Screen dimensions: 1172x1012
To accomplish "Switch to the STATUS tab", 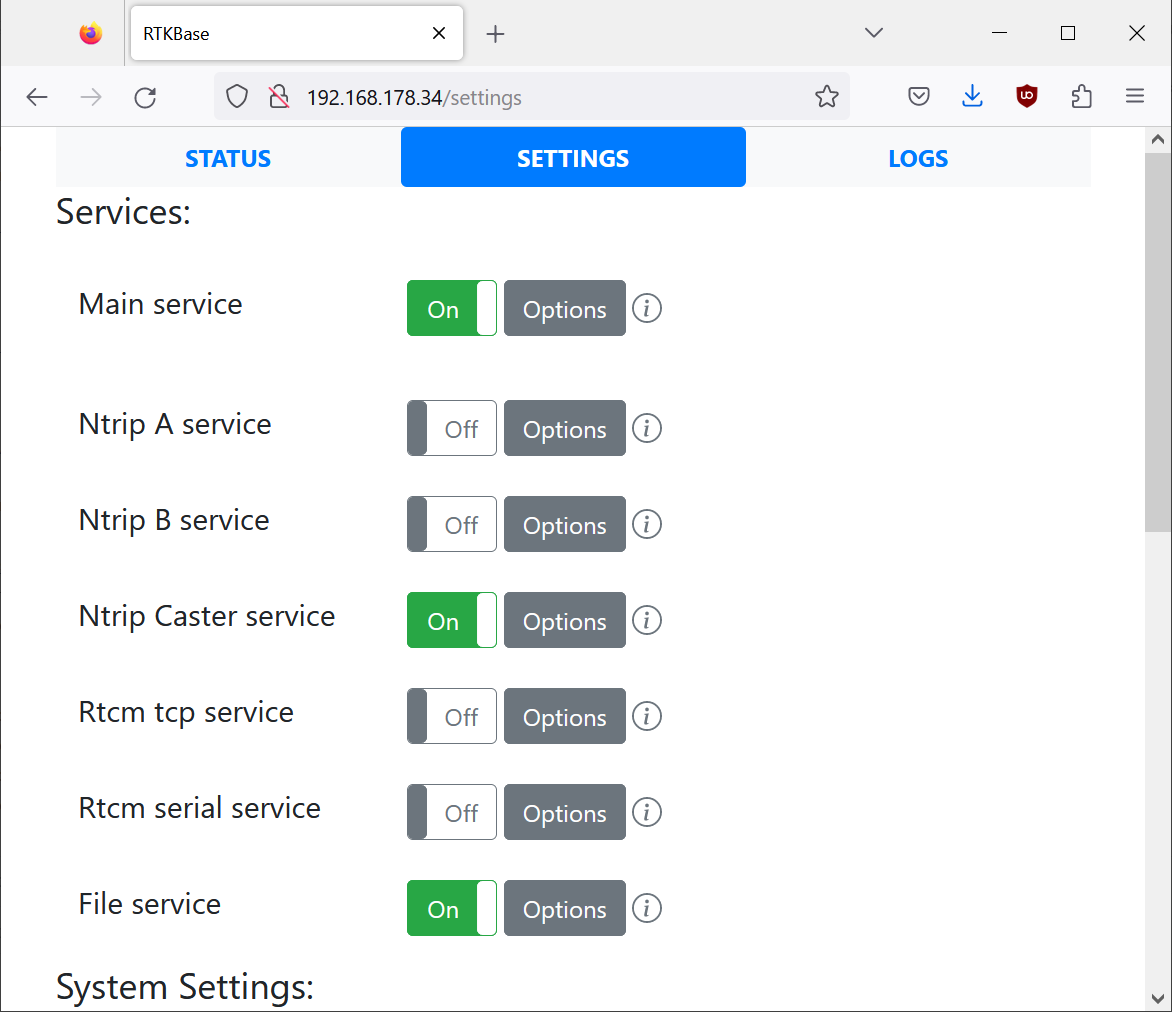I will pos(228,159).
